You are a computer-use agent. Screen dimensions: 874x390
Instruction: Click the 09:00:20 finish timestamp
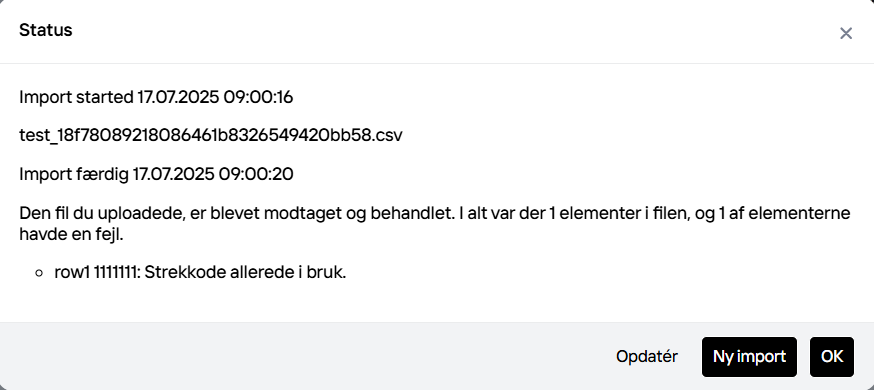coord(256,174)
